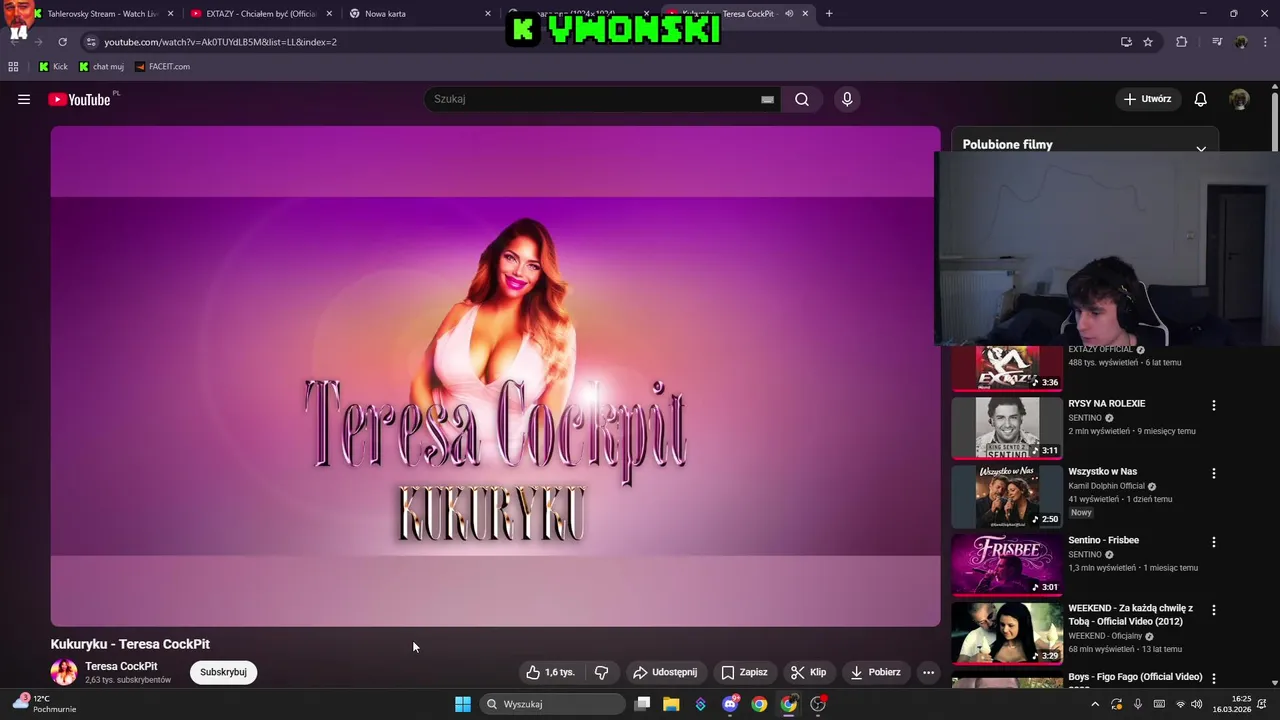Screen dimensions: 1280x720
Task: Open options for Wszystko w Nas video
Action: pyautogui.click(x=1214, y=473)
